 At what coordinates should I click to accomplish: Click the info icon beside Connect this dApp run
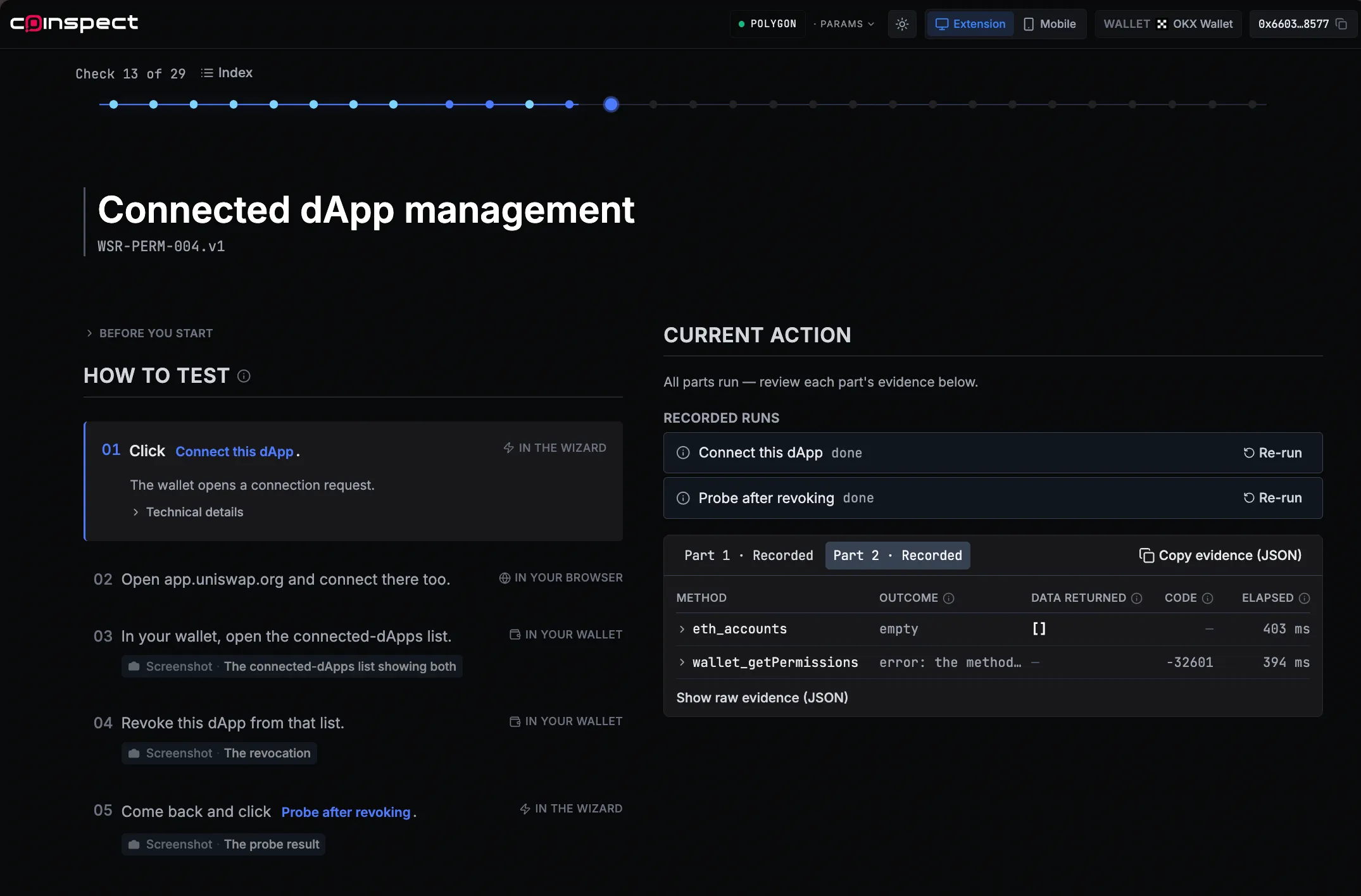[x=683, y=452]
